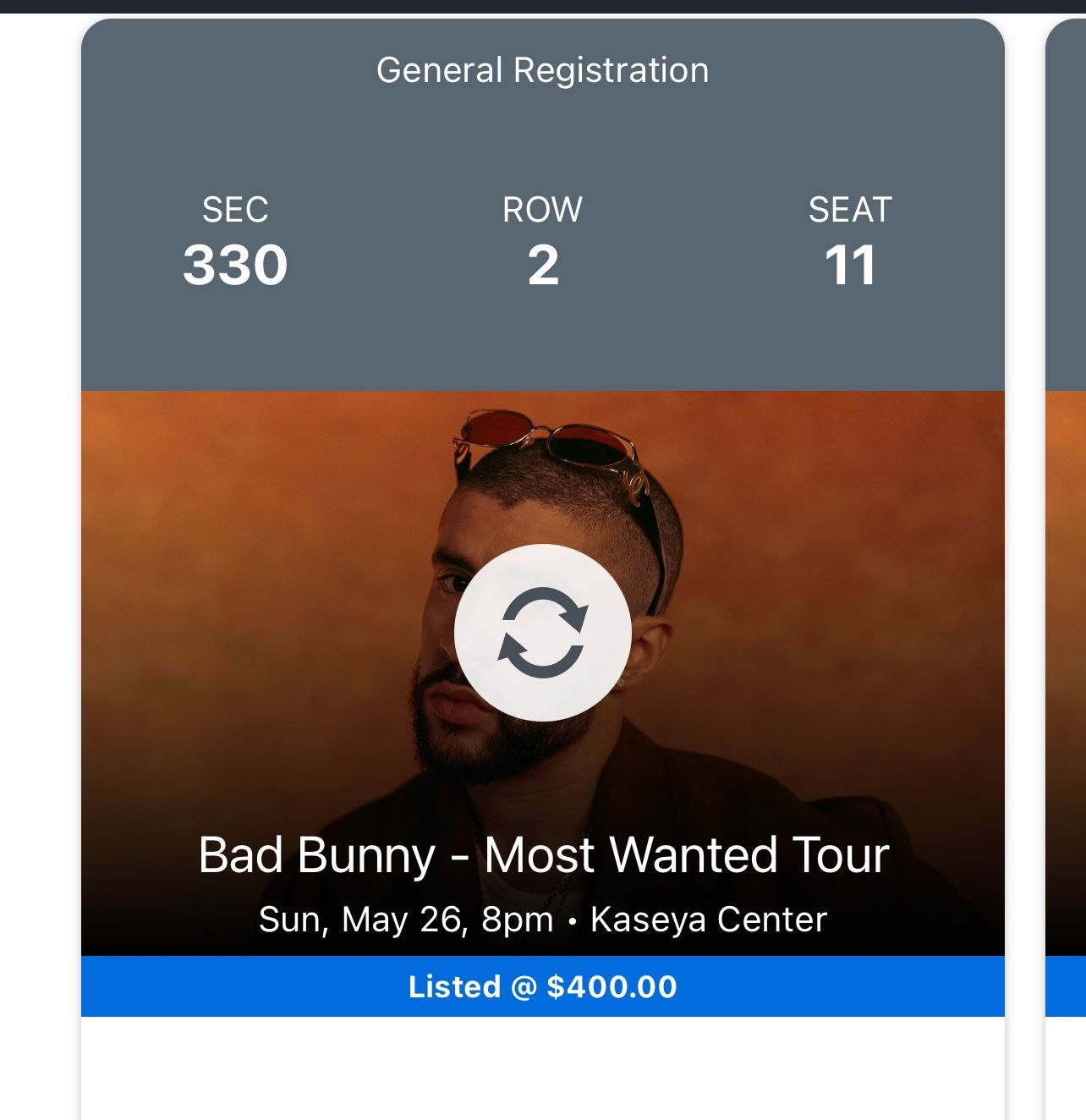
Task: Select the General Registration header
Action: coord(542,70)
